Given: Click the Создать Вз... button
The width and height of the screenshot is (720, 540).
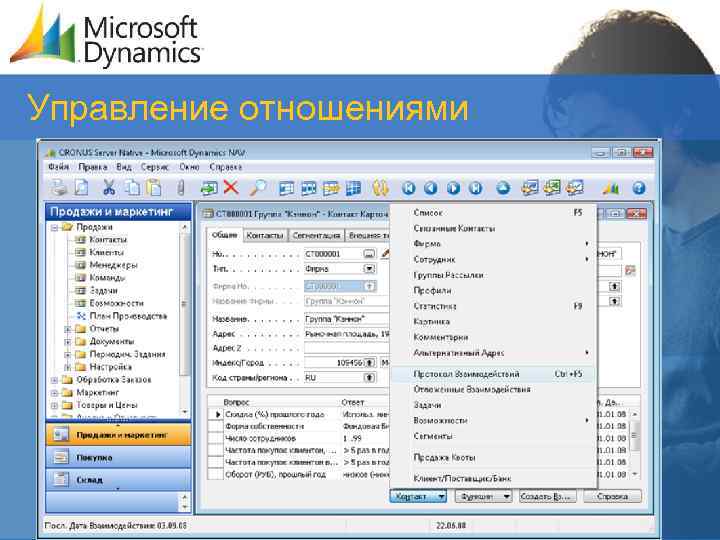Looking at the screenshot, I should 547,496.
